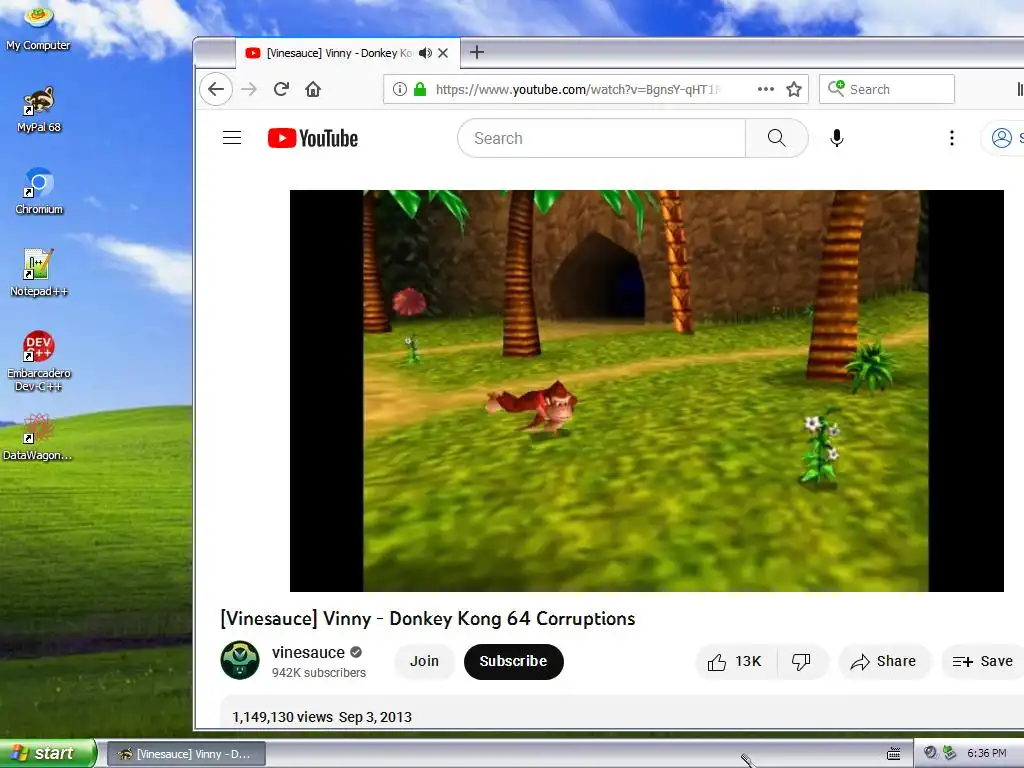Share the video
Viewport: 1024px width, 768px height.
click(x=884, y=662)
